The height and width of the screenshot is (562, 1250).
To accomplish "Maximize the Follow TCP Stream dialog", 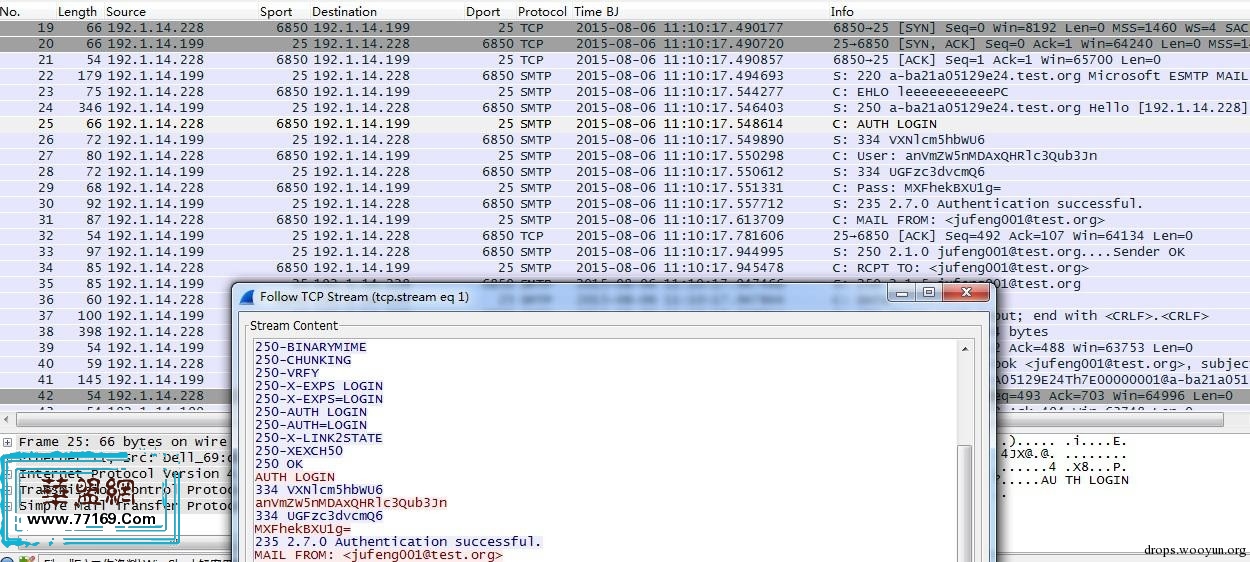I will (929, 293).
